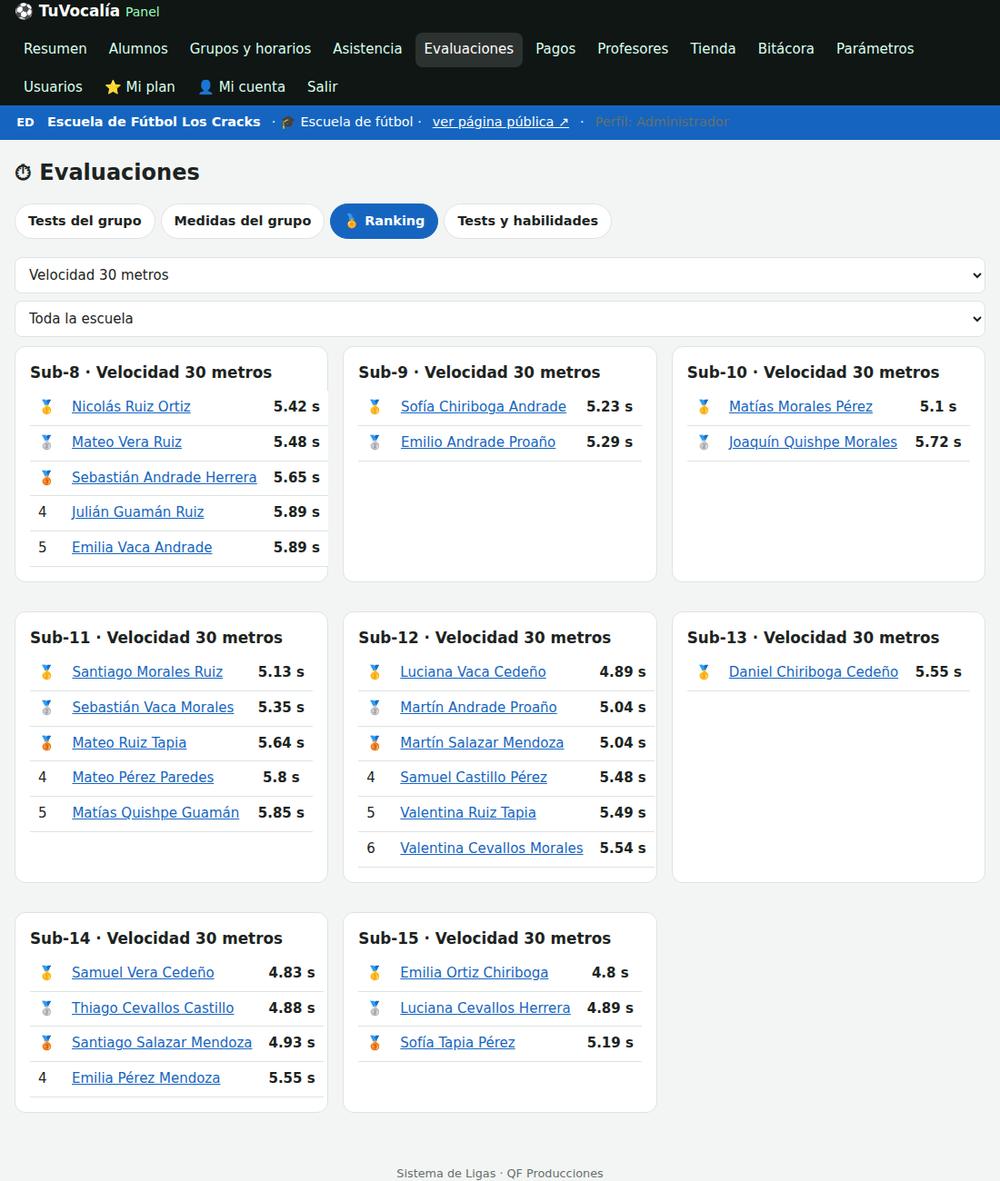Viewport: 1000px width, 1181px height.
Task: Click gold medal icon for Sofía Chiriboga Andrade
Action: 375,407
